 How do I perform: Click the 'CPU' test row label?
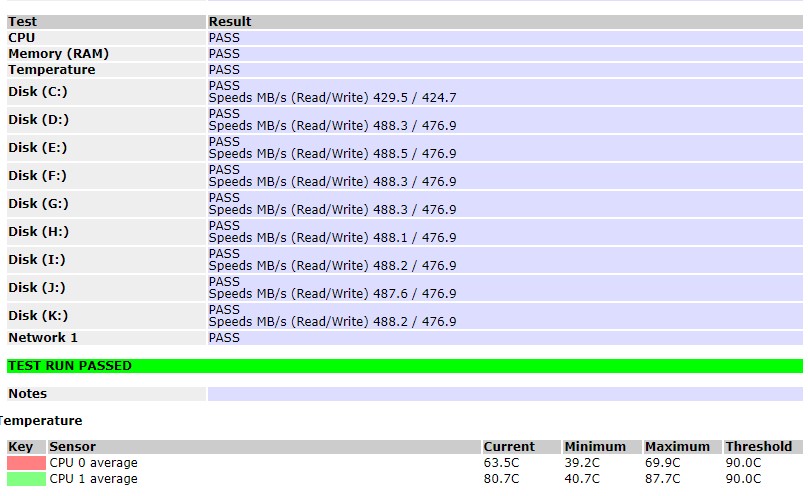point(22,38)
